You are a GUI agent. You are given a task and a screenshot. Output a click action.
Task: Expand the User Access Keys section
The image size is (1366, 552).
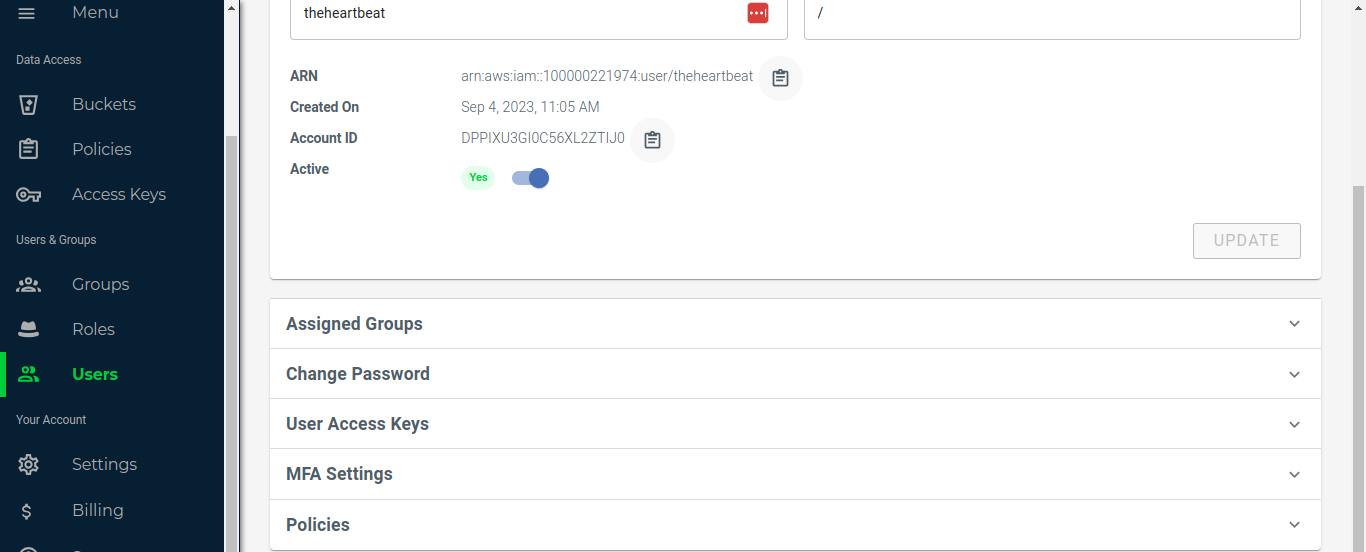(x=795, y=424)
